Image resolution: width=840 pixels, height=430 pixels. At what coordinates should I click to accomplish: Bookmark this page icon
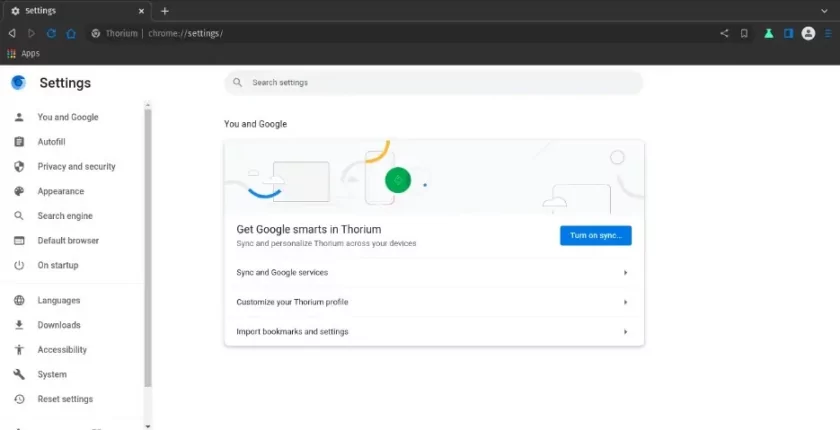tap(744, 33)
